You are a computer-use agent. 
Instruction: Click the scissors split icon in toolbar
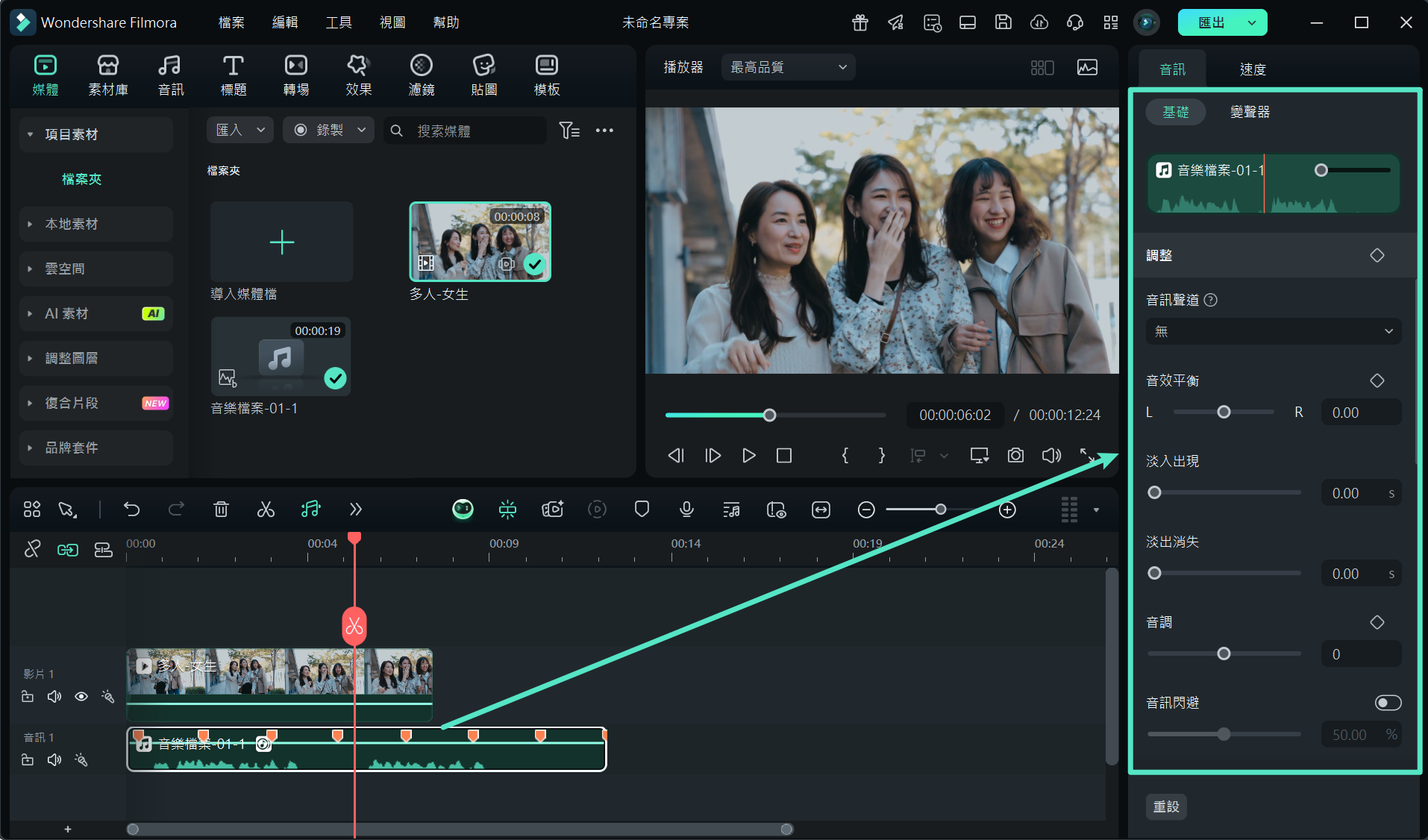(x=266, y=510)
